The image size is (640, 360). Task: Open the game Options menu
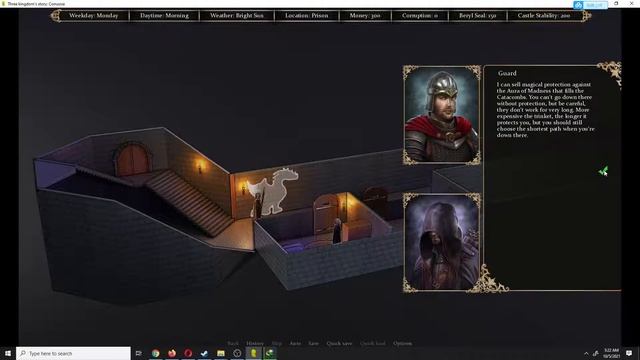402,343
